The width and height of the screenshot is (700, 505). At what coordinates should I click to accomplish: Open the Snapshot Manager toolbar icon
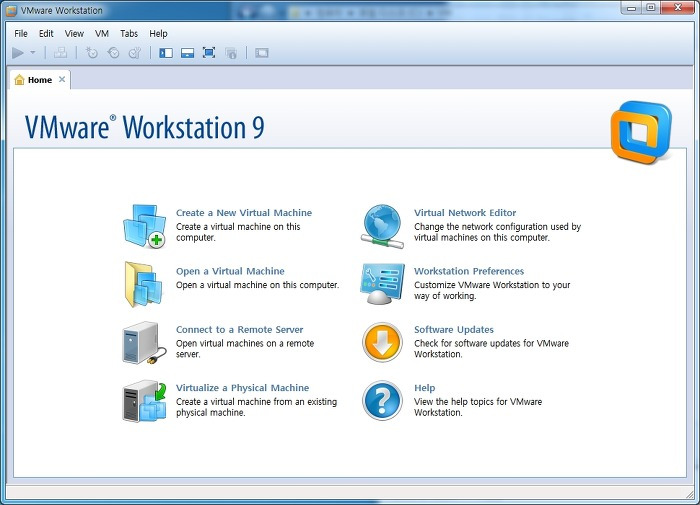coord(135,53)
